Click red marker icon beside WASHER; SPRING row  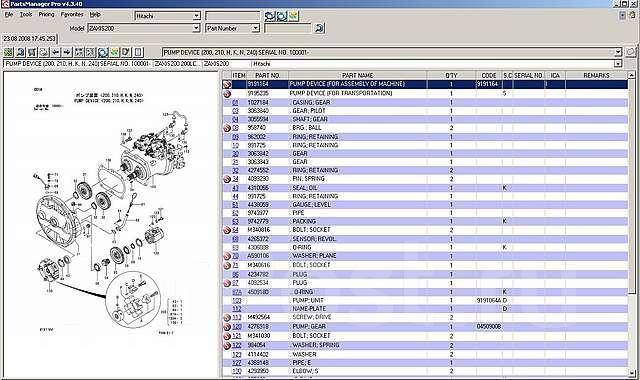tap(227, 346)
